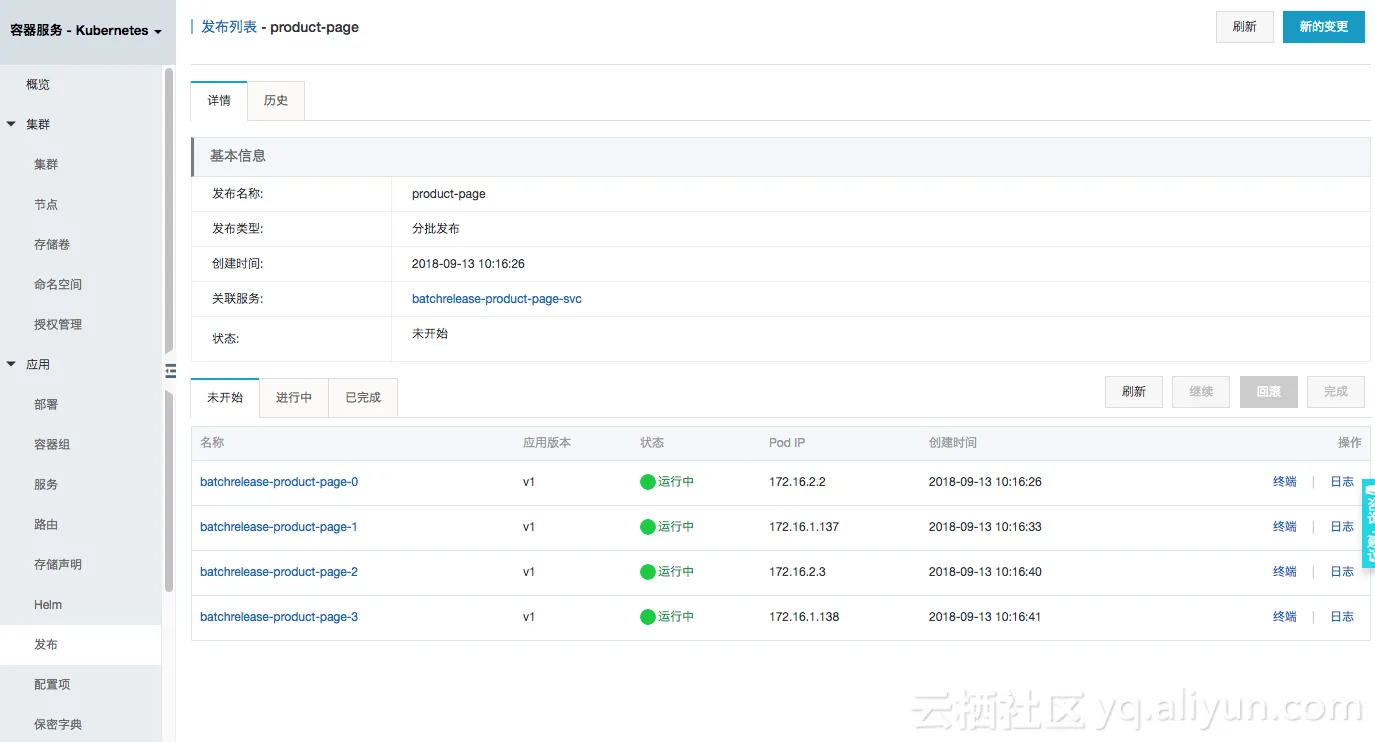
Task: Open 部署 in sidebar
Action: click(46, 405)
